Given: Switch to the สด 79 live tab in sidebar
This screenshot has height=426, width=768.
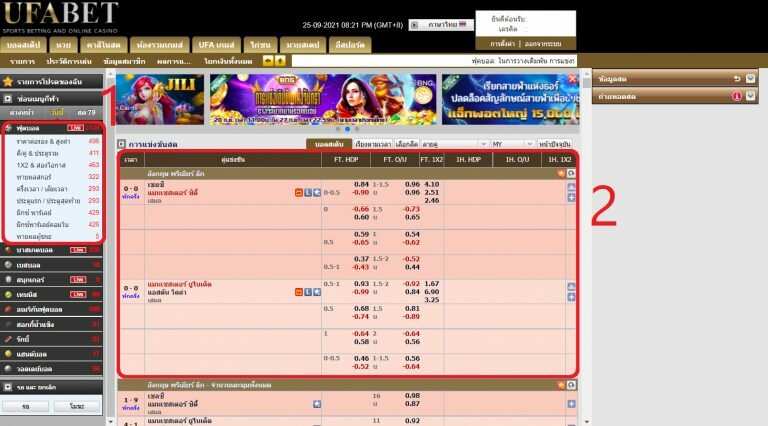Looking at the screenshot, I should [86, 113].
